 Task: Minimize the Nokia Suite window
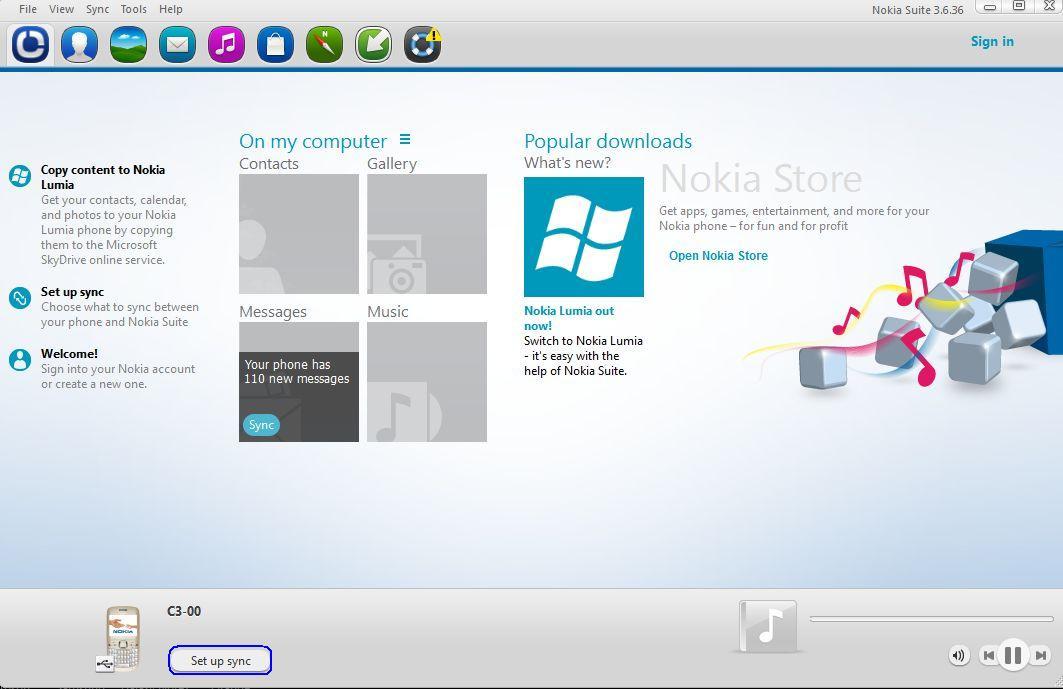coord(990,7)
